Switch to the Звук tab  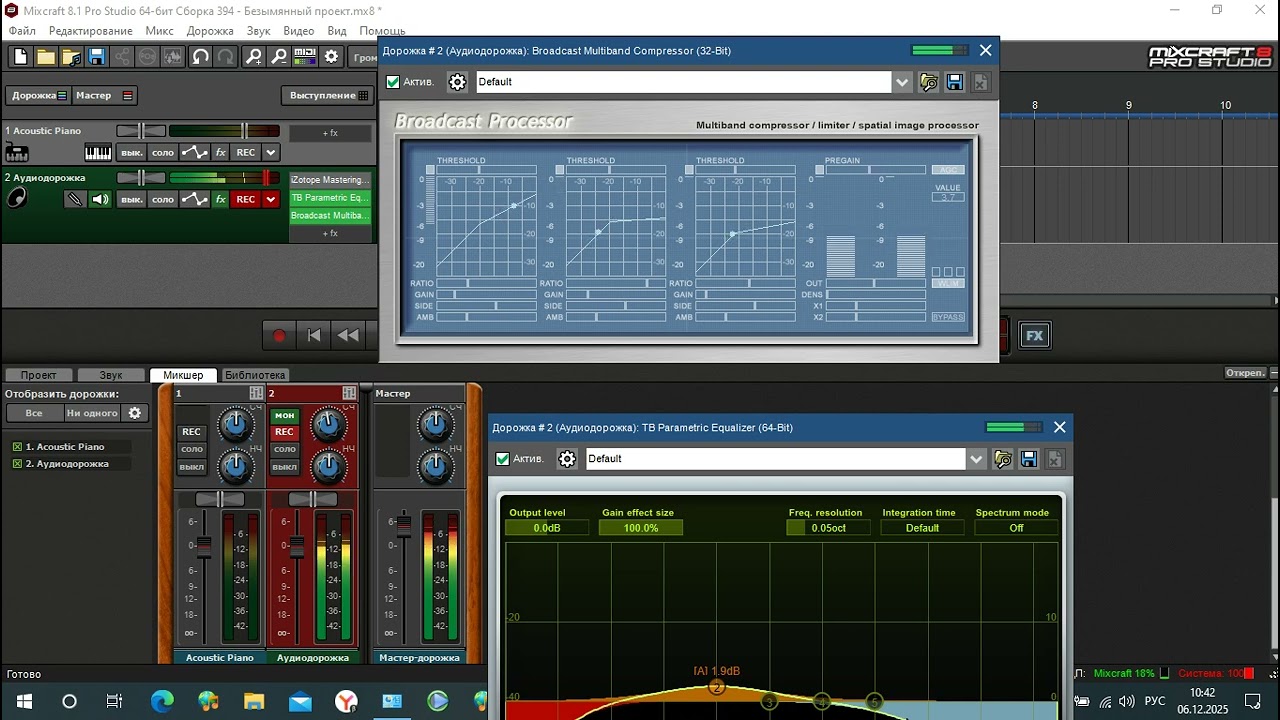coord(111,375)
